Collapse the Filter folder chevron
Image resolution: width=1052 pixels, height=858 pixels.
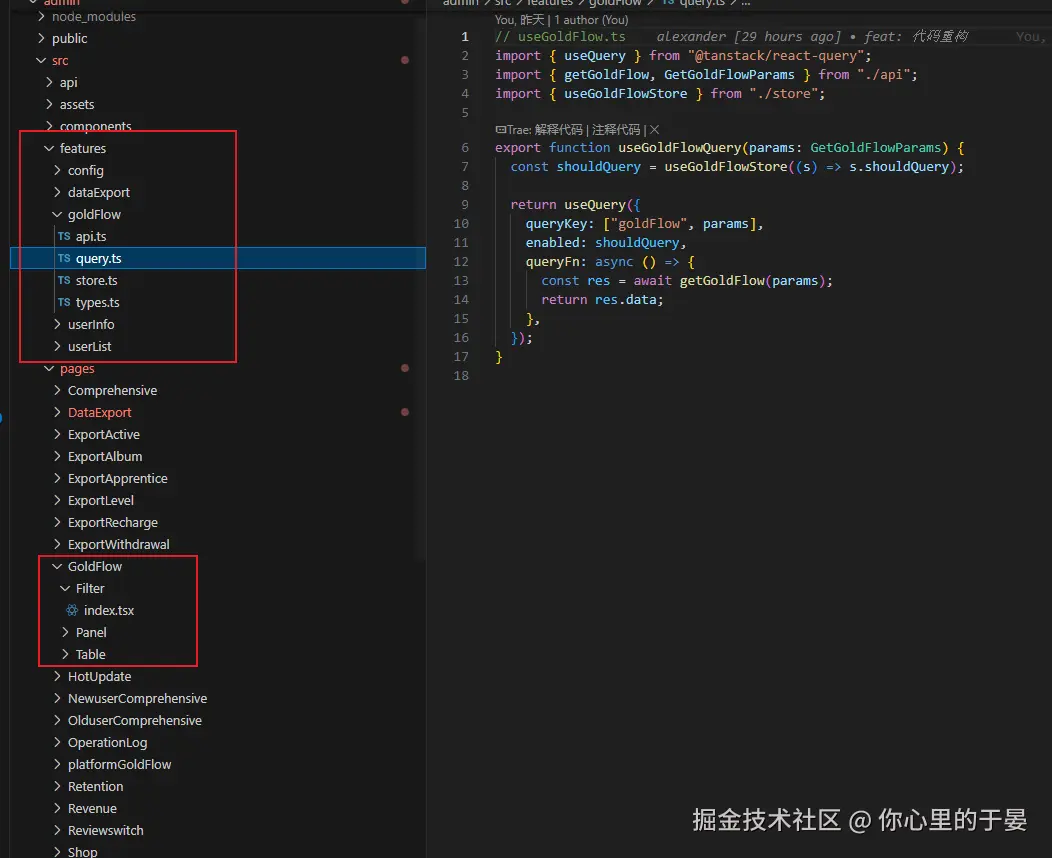pos(66,588)
